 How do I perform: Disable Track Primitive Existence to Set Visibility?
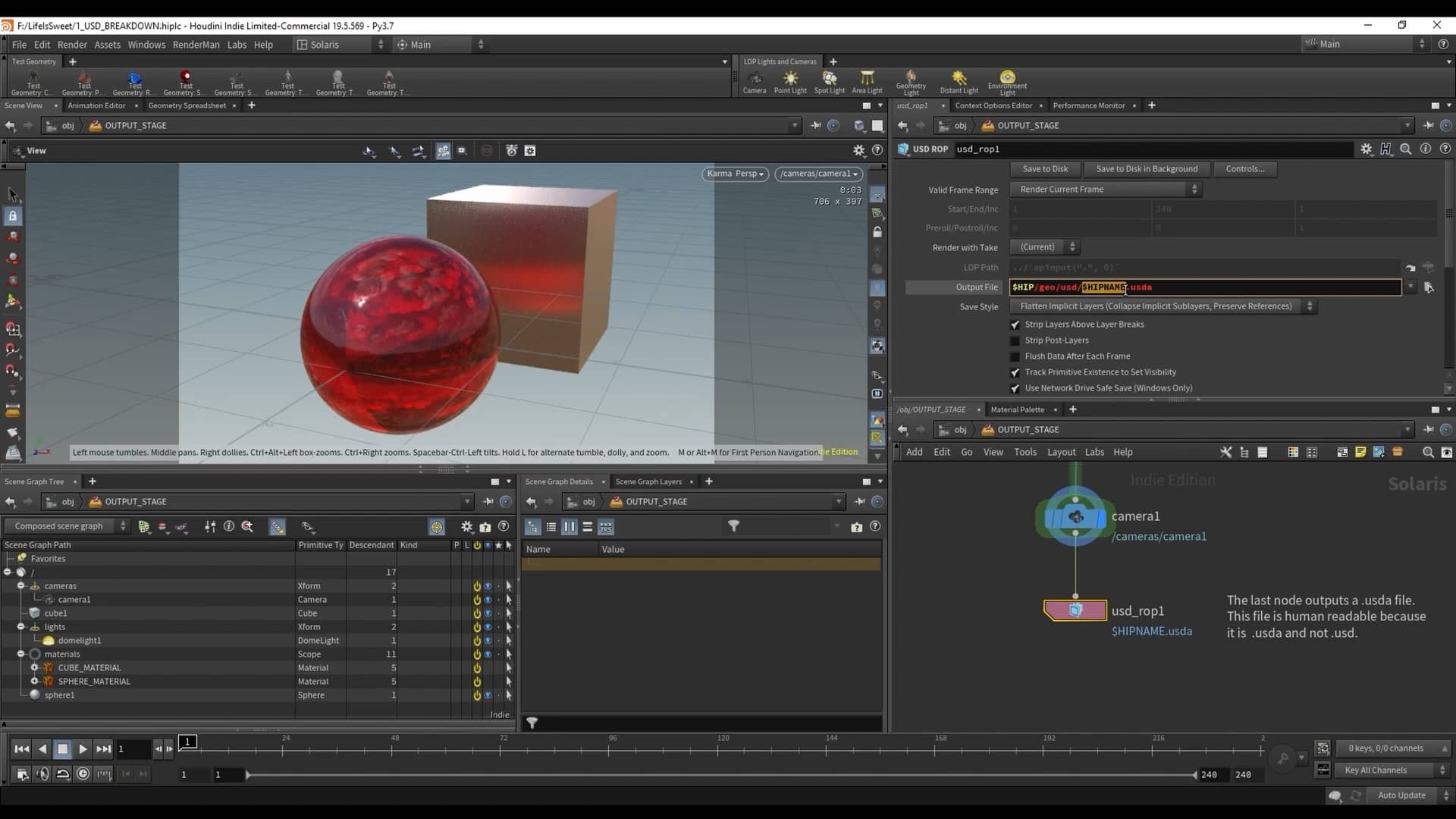(1015, 372)
